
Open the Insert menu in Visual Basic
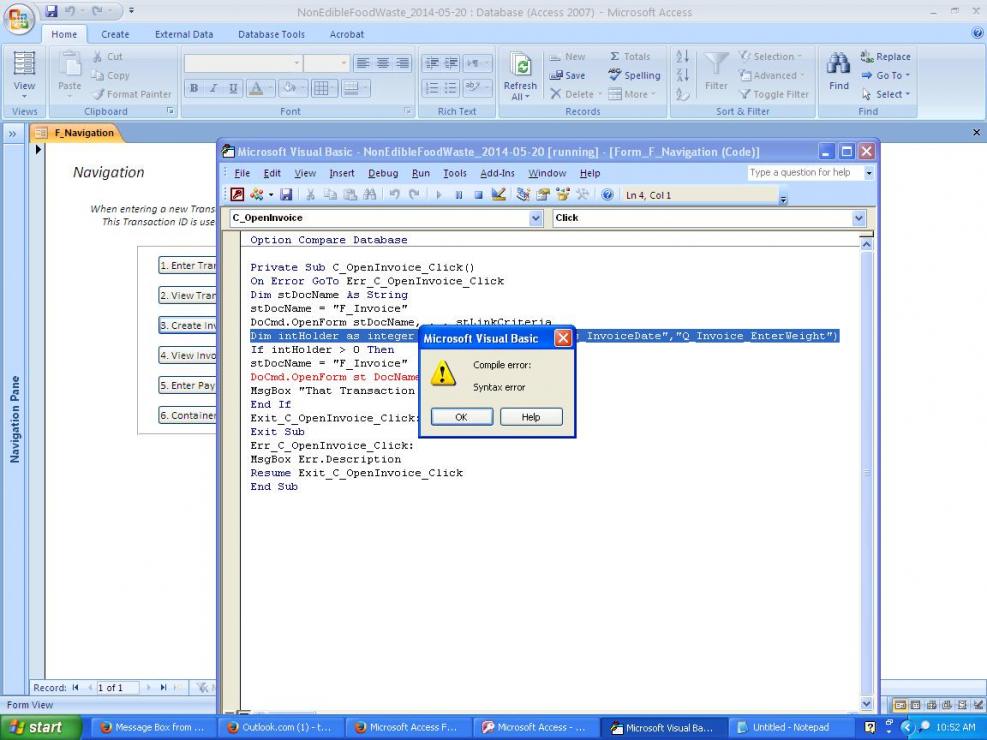tap(342, 173)
